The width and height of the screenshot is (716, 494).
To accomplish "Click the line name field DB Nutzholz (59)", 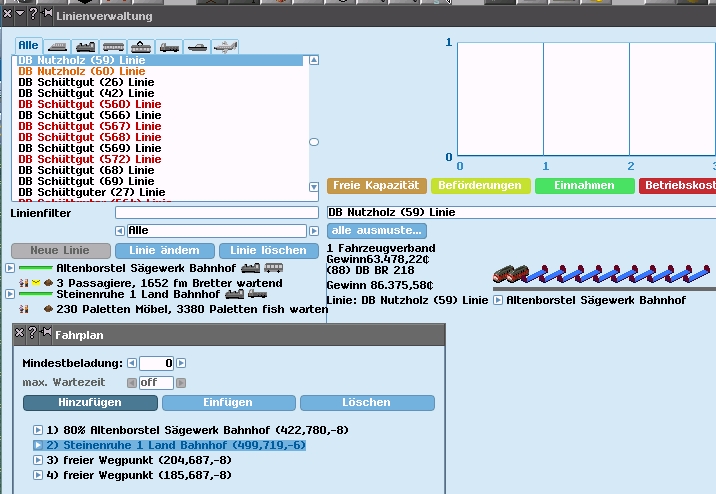I will tap(521, 212).
